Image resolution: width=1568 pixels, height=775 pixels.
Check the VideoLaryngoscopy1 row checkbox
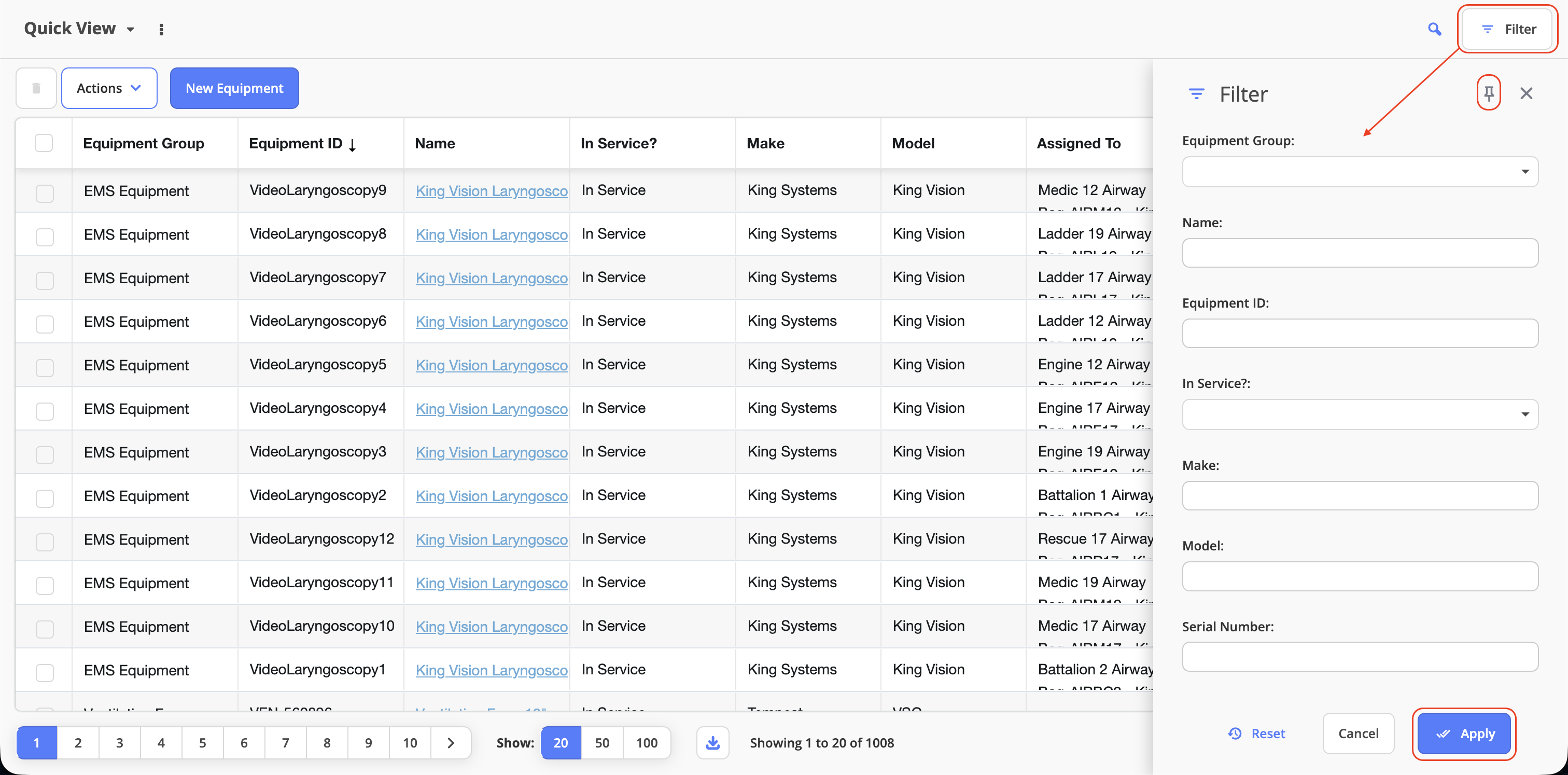click(45, 672)
